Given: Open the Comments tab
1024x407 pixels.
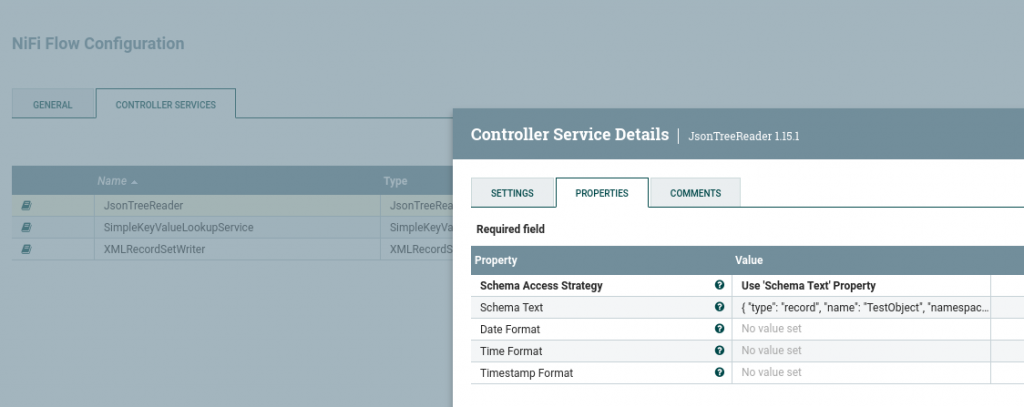Looking at the screenshot, I should pyautogui.click(x=695, y=193).
